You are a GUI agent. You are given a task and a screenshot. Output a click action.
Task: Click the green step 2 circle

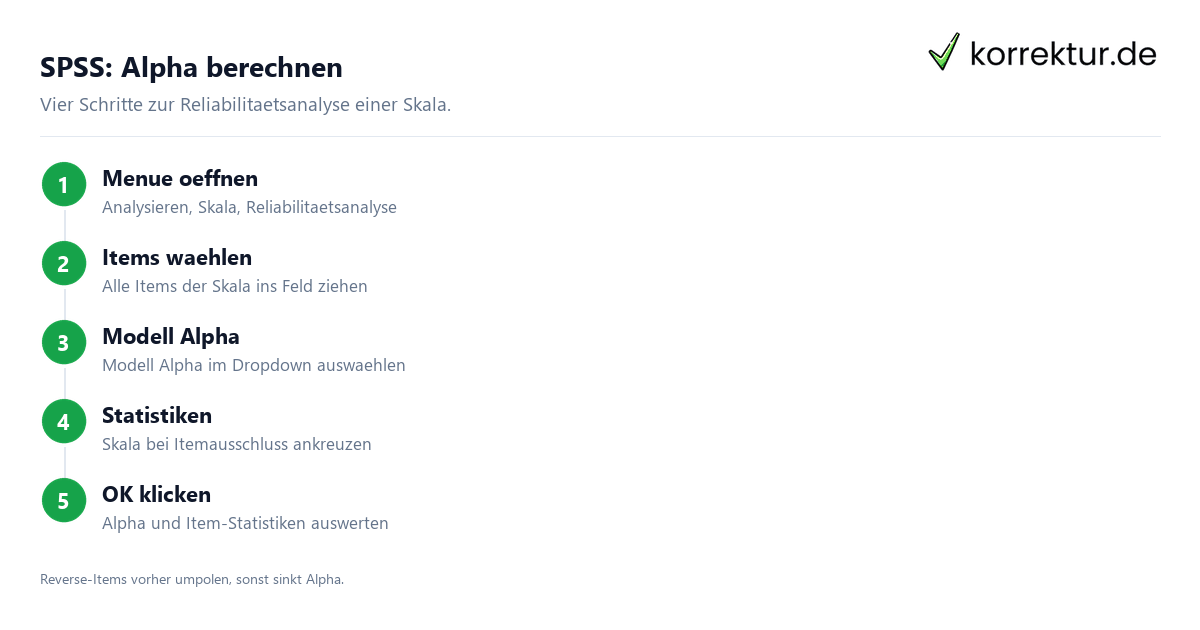(64, 264)
